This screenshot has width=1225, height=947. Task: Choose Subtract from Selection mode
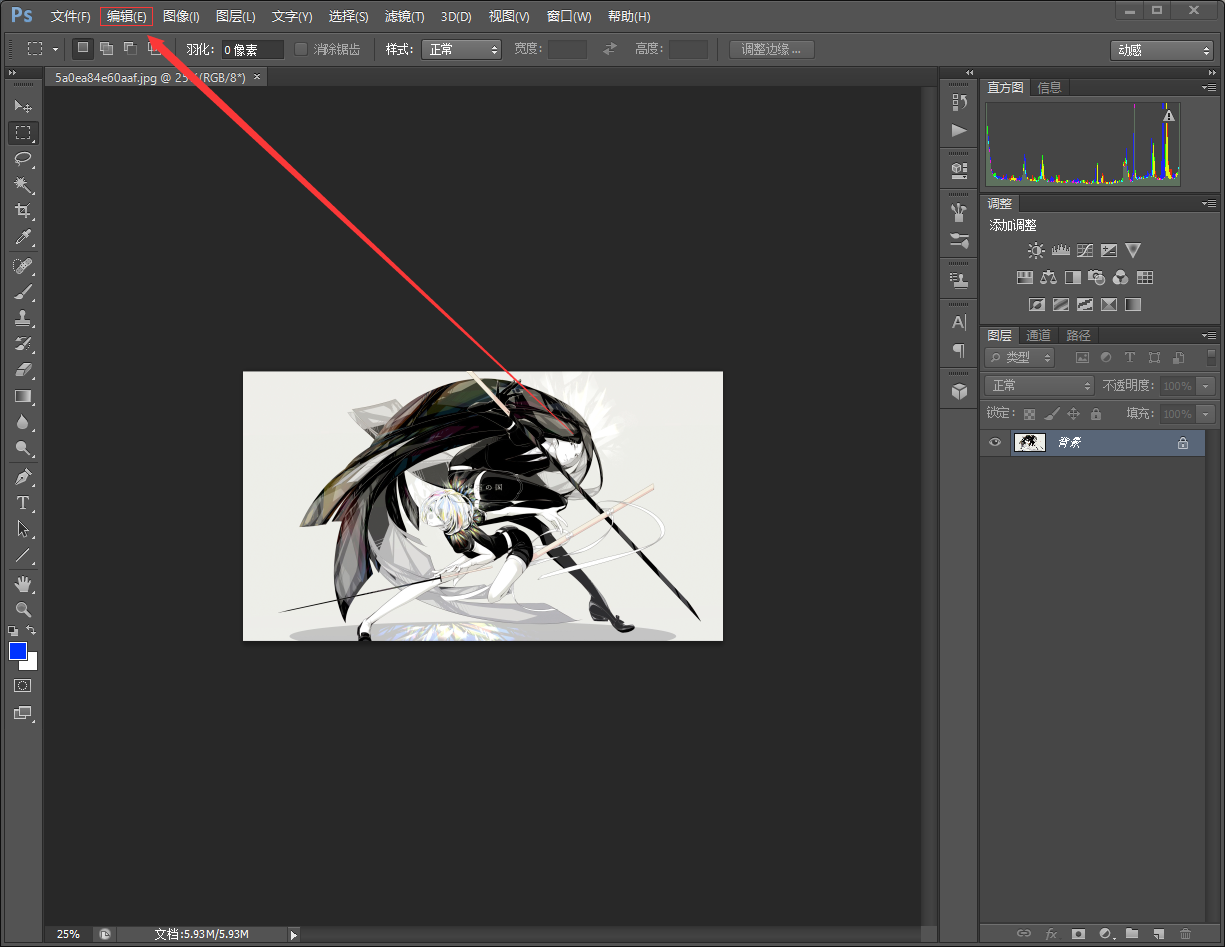tap(130, 48)
